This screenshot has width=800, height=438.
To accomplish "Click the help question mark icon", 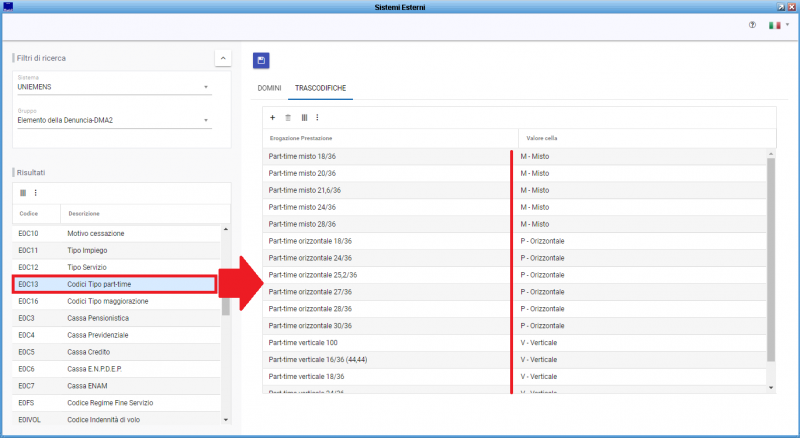I will [x=752, y=25].
